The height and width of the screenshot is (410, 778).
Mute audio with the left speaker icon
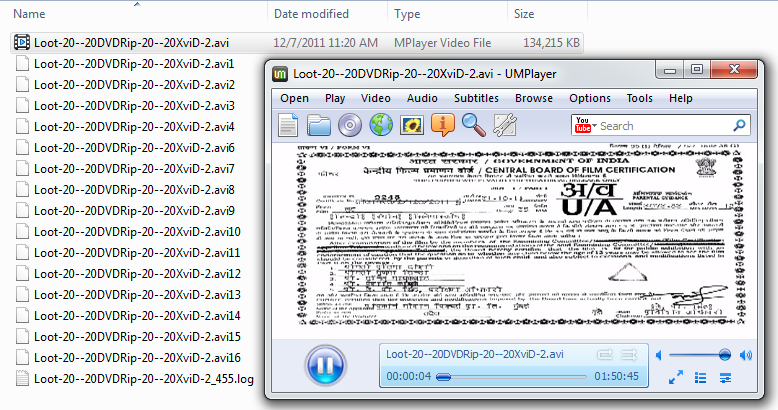[659, 355]
